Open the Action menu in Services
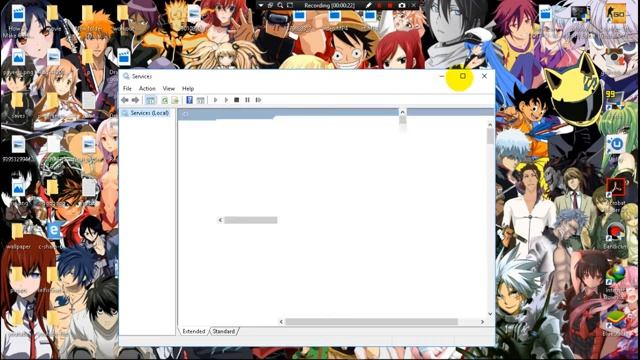Image resolution: width=640 pixels, height=360 pixels. [147, 89]
